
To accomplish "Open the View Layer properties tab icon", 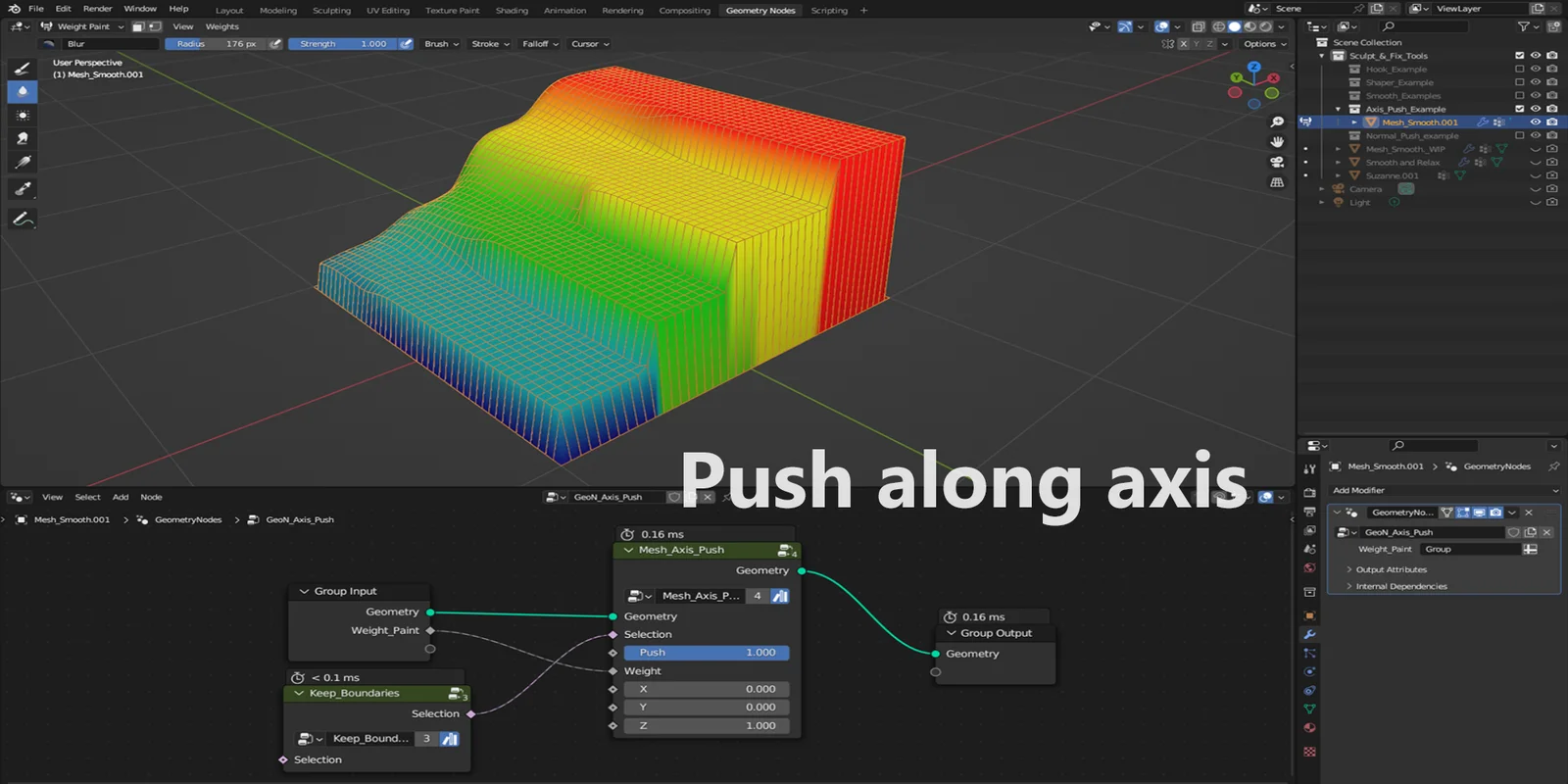I will click(x=1309, y=530).
